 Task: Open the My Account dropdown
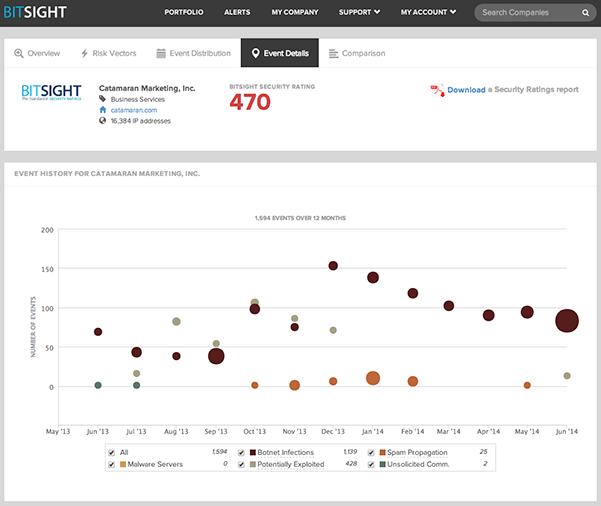tap(428, 13)
